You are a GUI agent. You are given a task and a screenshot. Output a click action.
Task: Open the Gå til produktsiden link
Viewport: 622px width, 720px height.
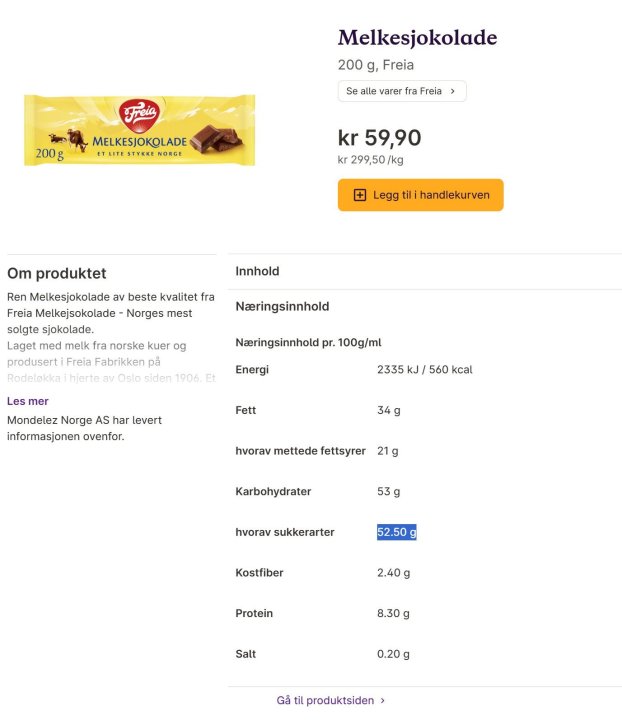tap(325, 701)
